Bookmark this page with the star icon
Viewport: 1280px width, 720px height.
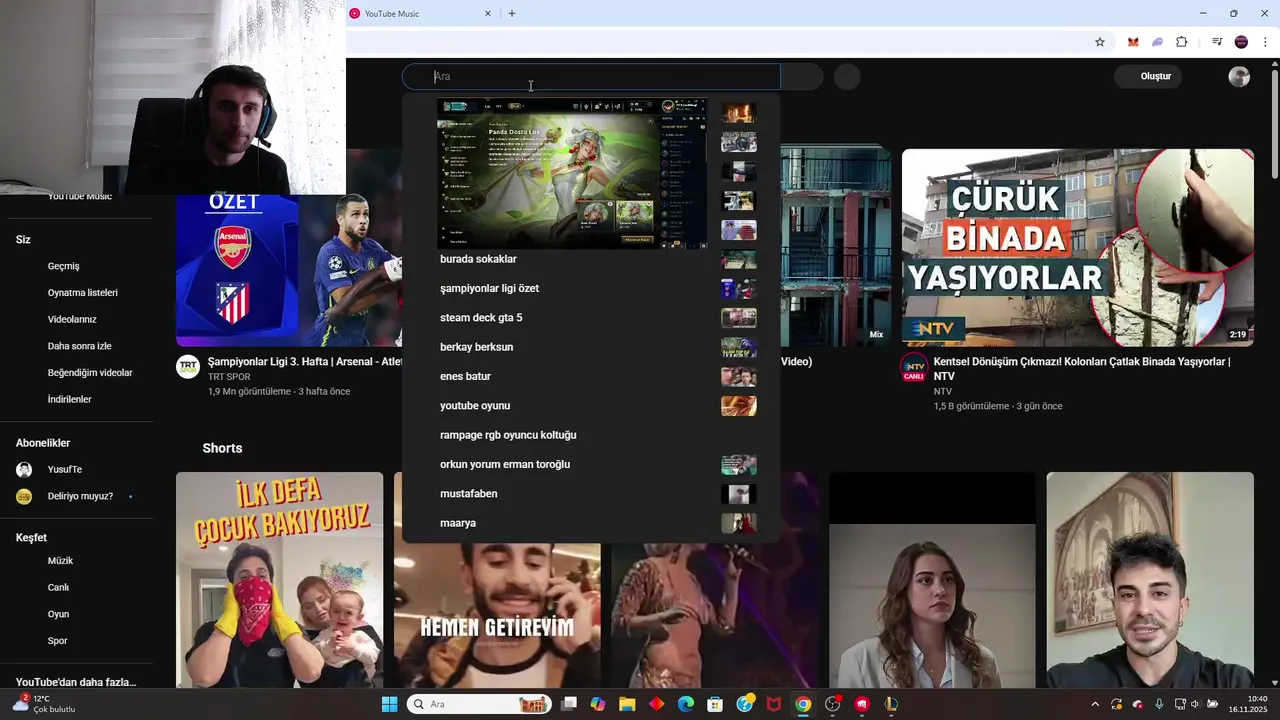(x=1100, y=42)
